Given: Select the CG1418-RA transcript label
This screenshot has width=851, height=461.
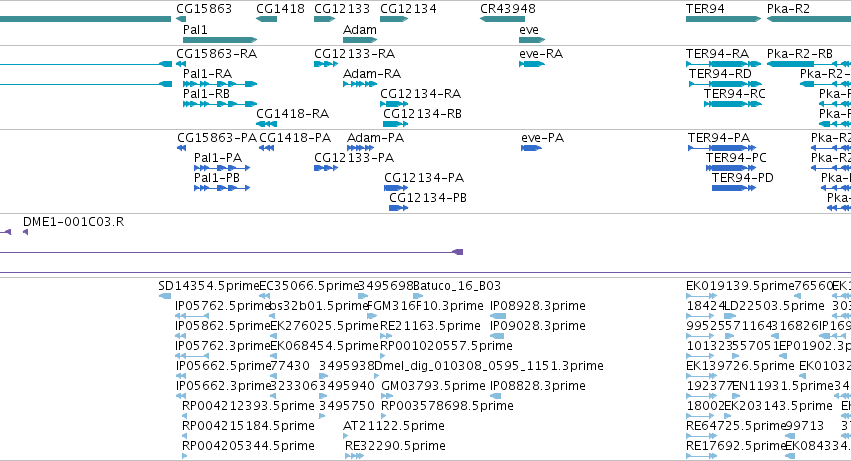Looking at the screenshot, I should [x=293, y=114].
